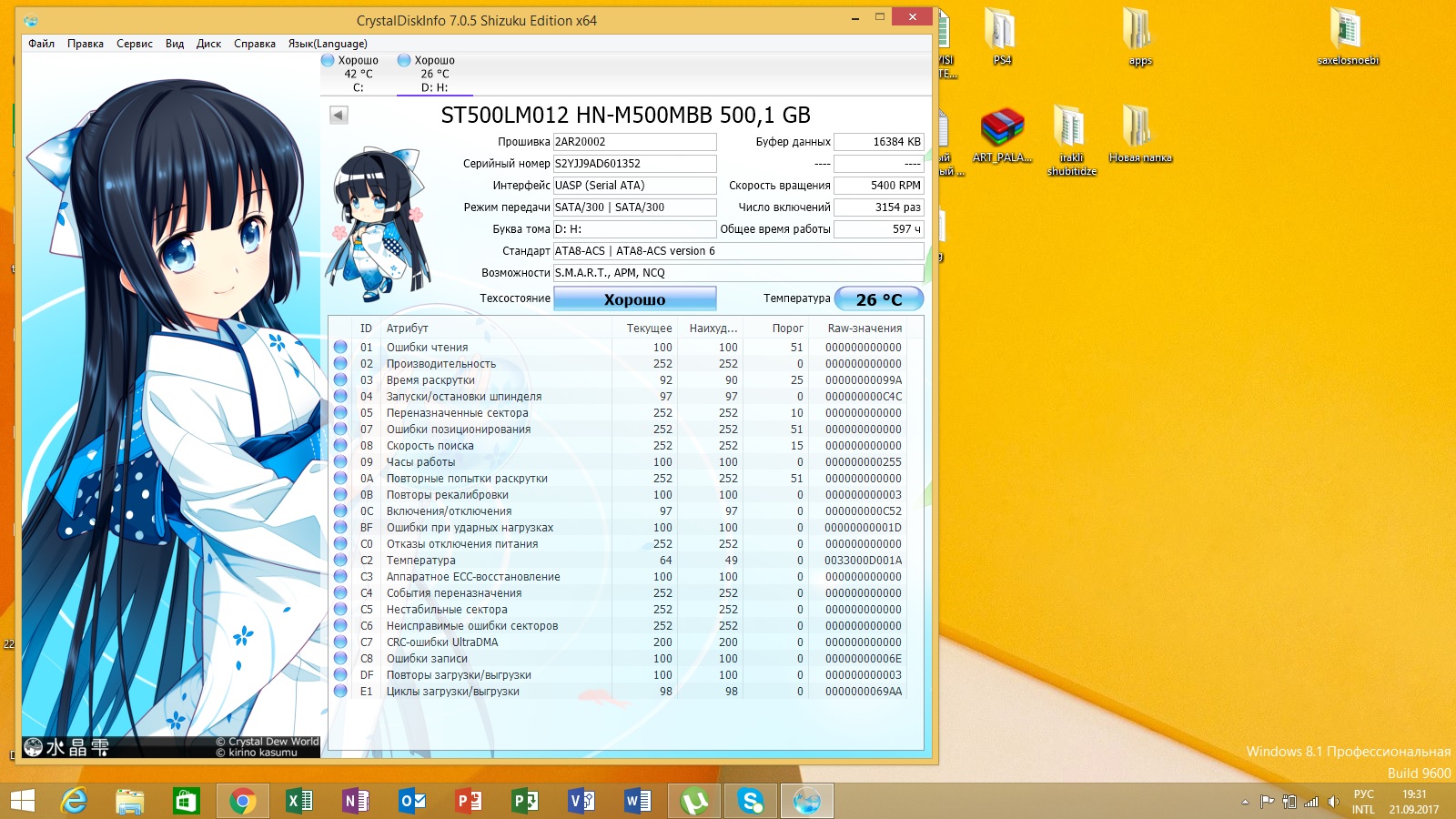Open the saxelosnoebi desktop file
Image resolution: width=1456 pixels, height=819 pixels.
1348,36
